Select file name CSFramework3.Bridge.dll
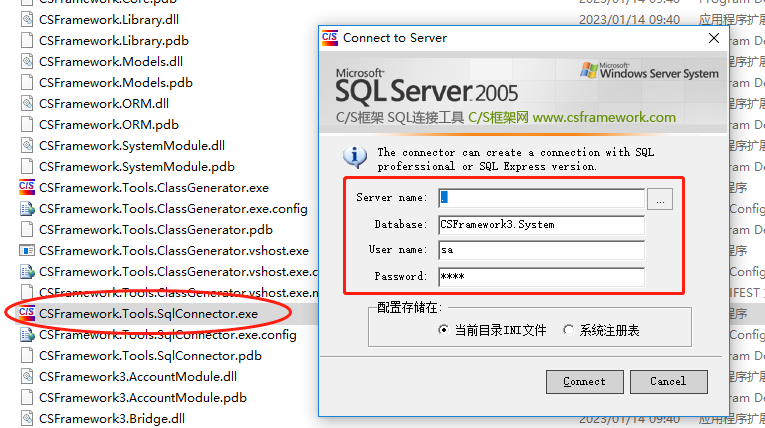The image size is (765, 428). click(112, 418)
